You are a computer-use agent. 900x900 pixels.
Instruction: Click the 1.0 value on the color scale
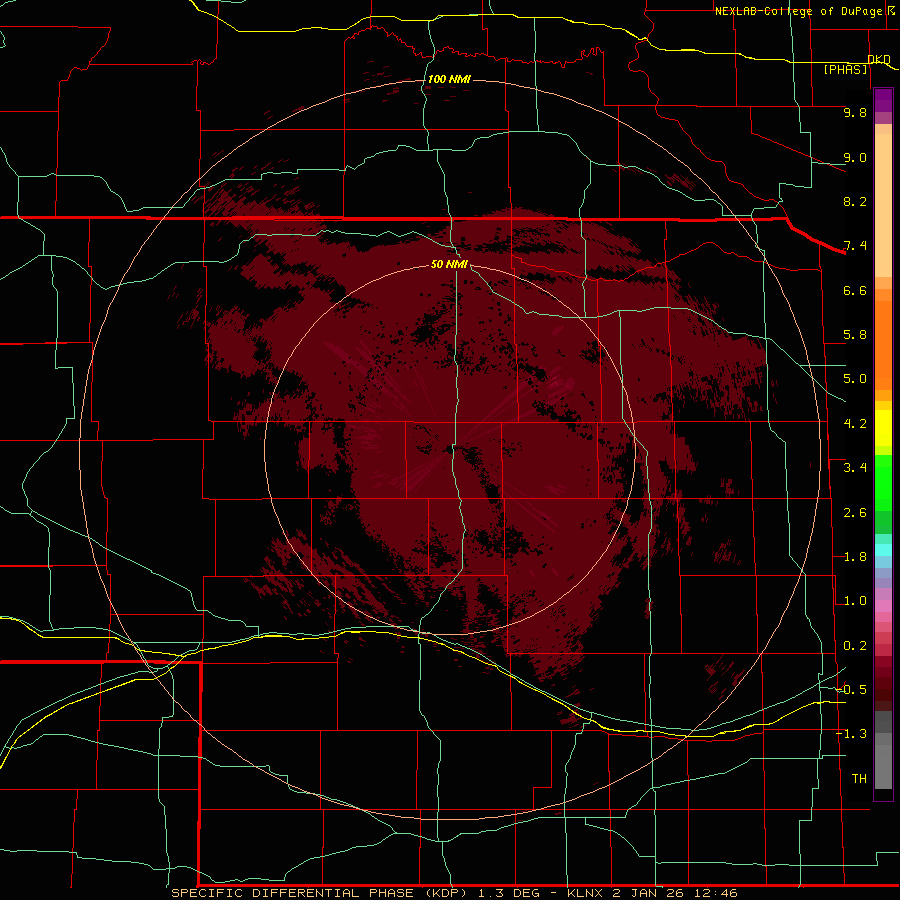[855, 601]
